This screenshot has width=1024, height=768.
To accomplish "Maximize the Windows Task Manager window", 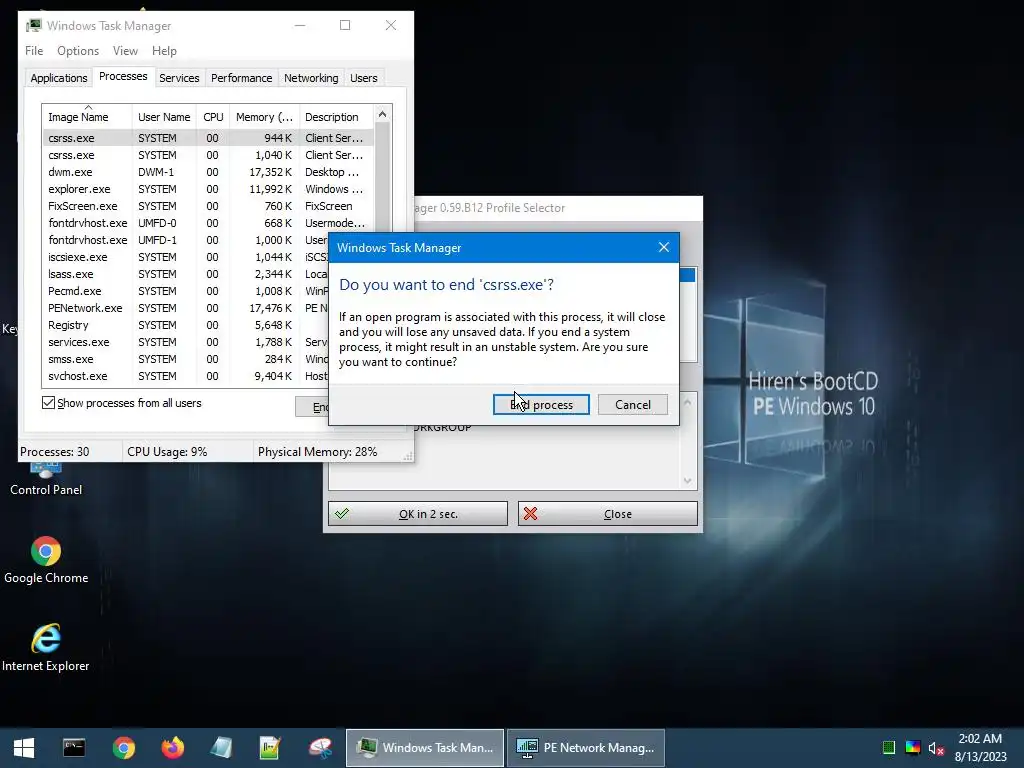I will point(345,25).
